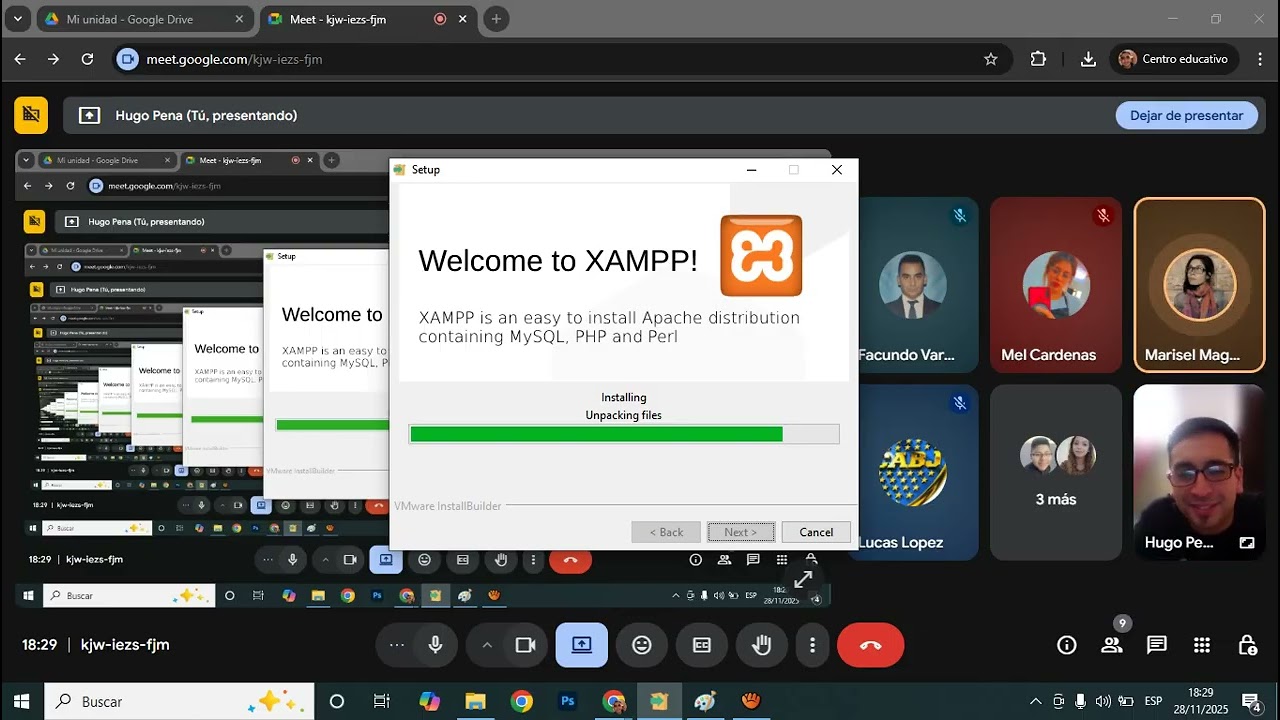The height and width of the screenshot is (720, 1280).
Task: Click Next in XAMPP Setup
Action: pyautogui.click(x=741, y=532)
